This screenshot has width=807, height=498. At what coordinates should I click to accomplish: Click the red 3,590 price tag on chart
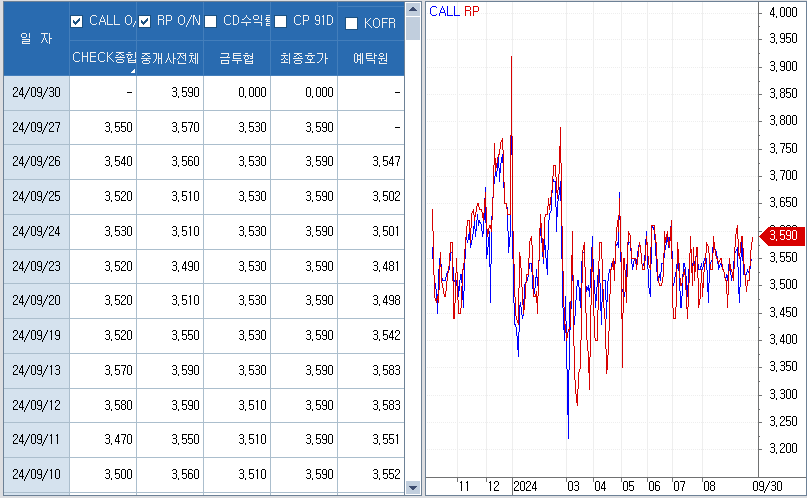point(781,235)
